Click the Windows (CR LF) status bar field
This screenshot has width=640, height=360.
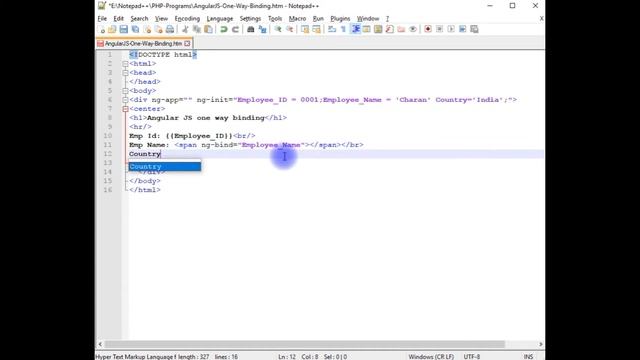coord(431,357)
